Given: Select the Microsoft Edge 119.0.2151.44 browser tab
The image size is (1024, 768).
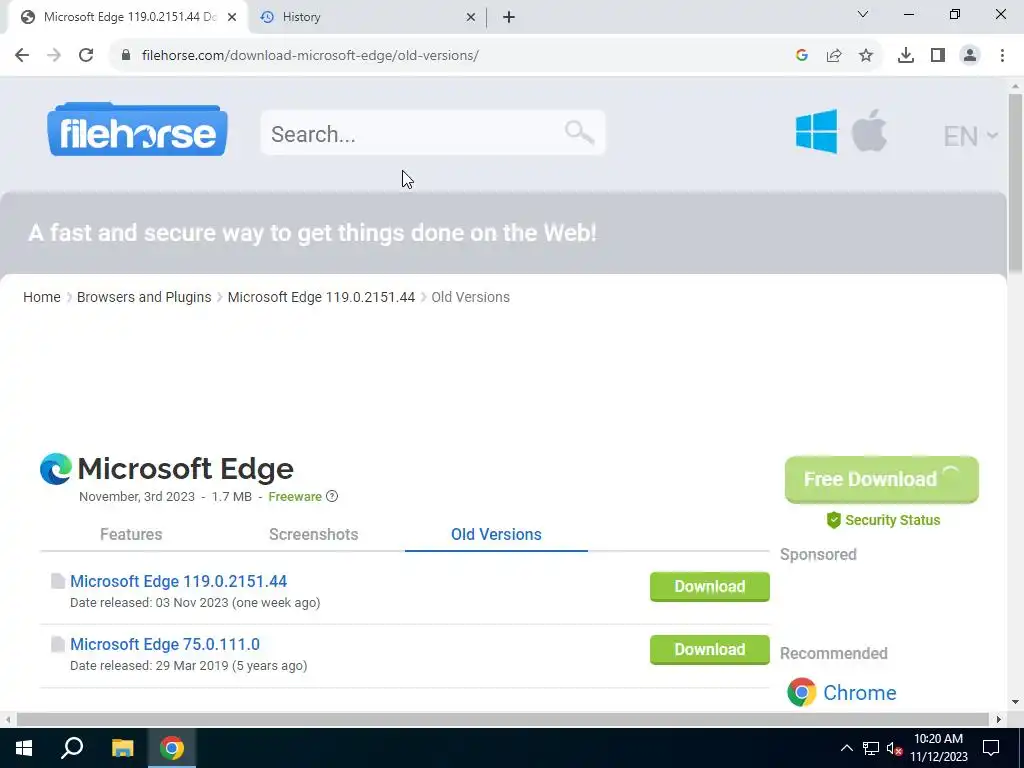Looking at the screenshot, I should click(127, 17).
